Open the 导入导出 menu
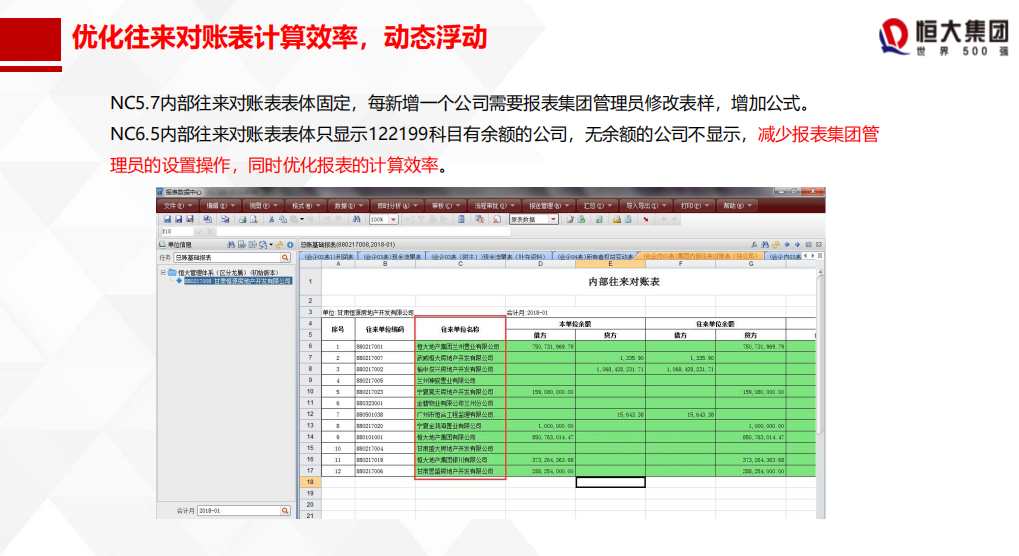 click(x=646, y=206)
